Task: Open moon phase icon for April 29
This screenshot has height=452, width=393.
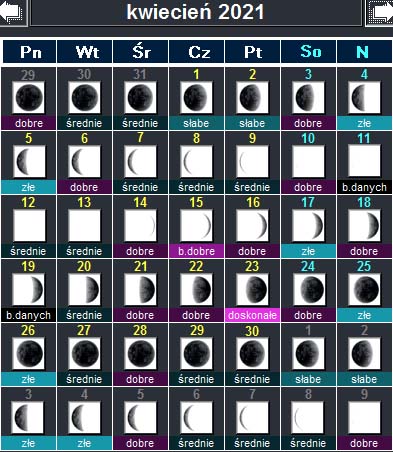Action: click(x=196, y=354)
